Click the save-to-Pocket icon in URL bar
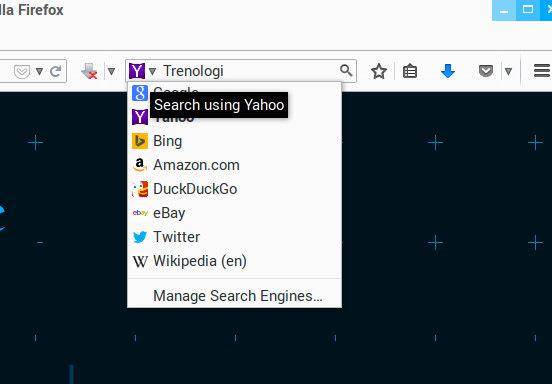Viewport: 552px width, 384px height. click(22, 72)
